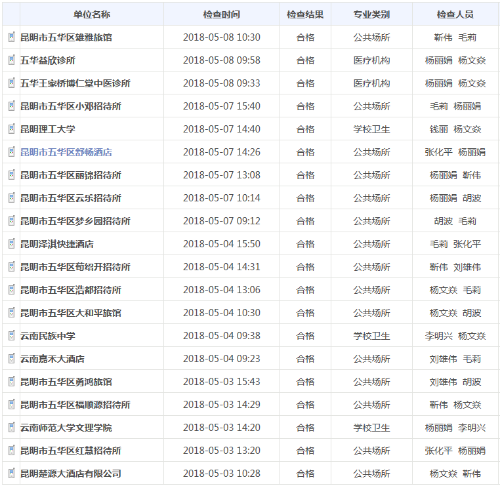The width and height of the screenshot is (500, 488).
Task: Click document icon beside 昆明市五华区小邓招待所
Action: 12,106
